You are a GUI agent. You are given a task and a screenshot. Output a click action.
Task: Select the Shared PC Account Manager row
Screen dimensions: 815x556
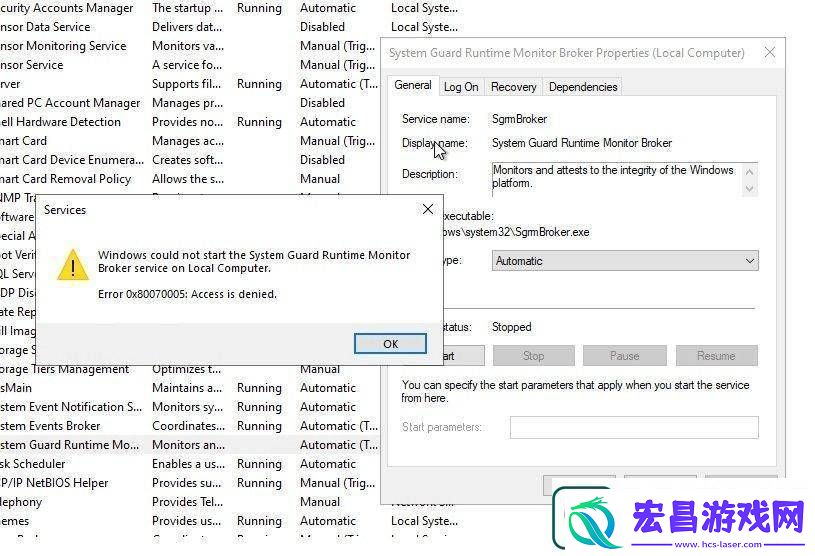tap(190, 103)
